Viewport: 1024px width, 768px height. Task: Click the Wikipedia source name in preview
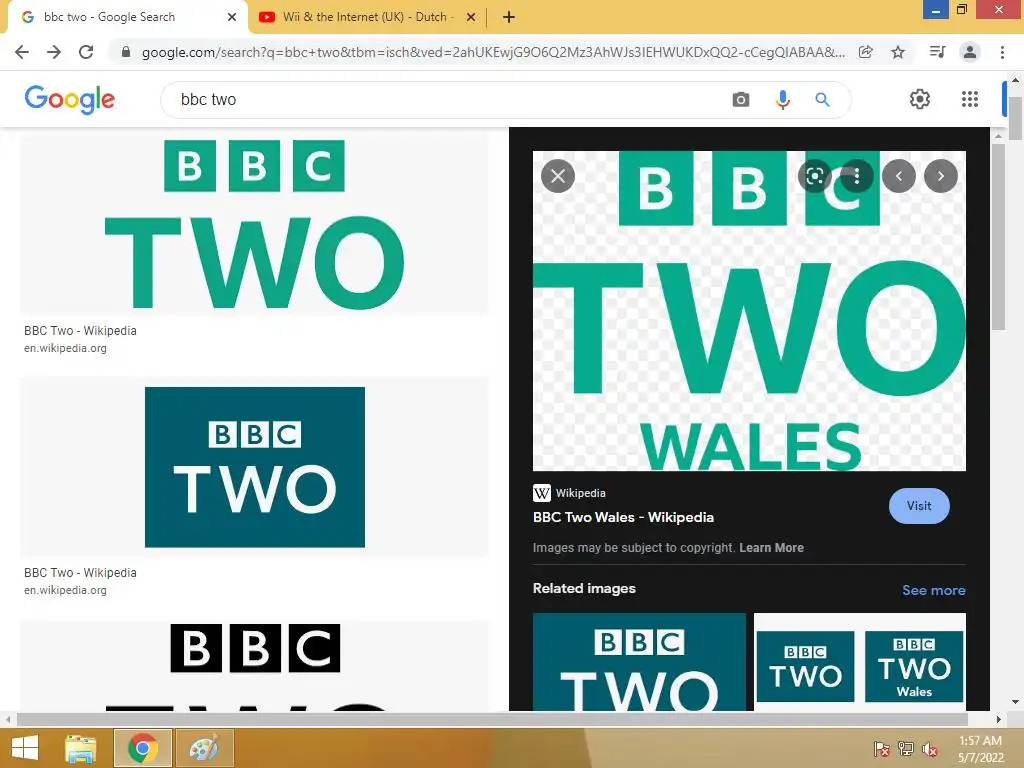point(581,493)
